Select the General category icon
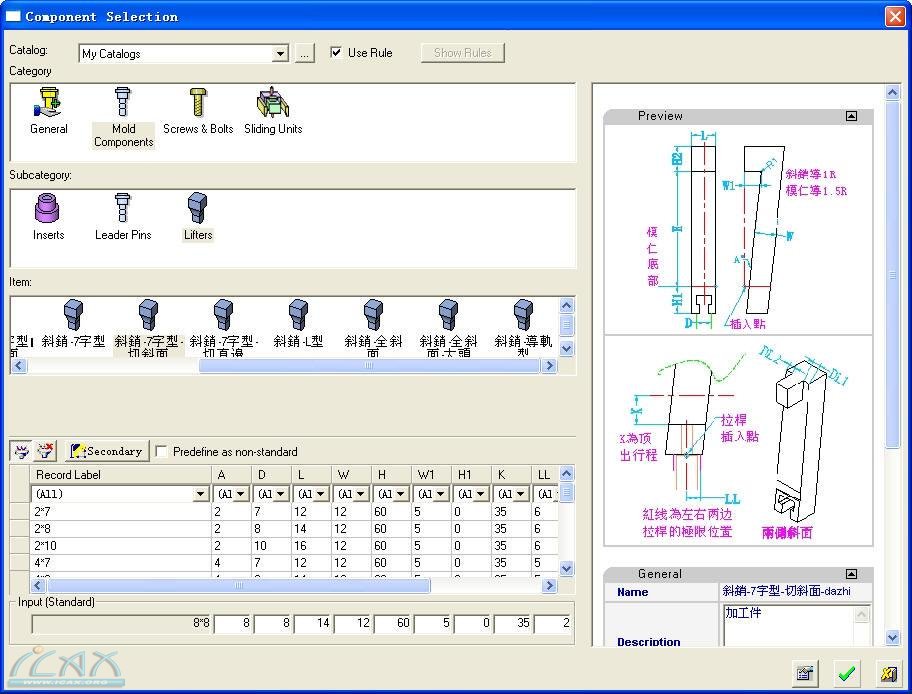 48,111
